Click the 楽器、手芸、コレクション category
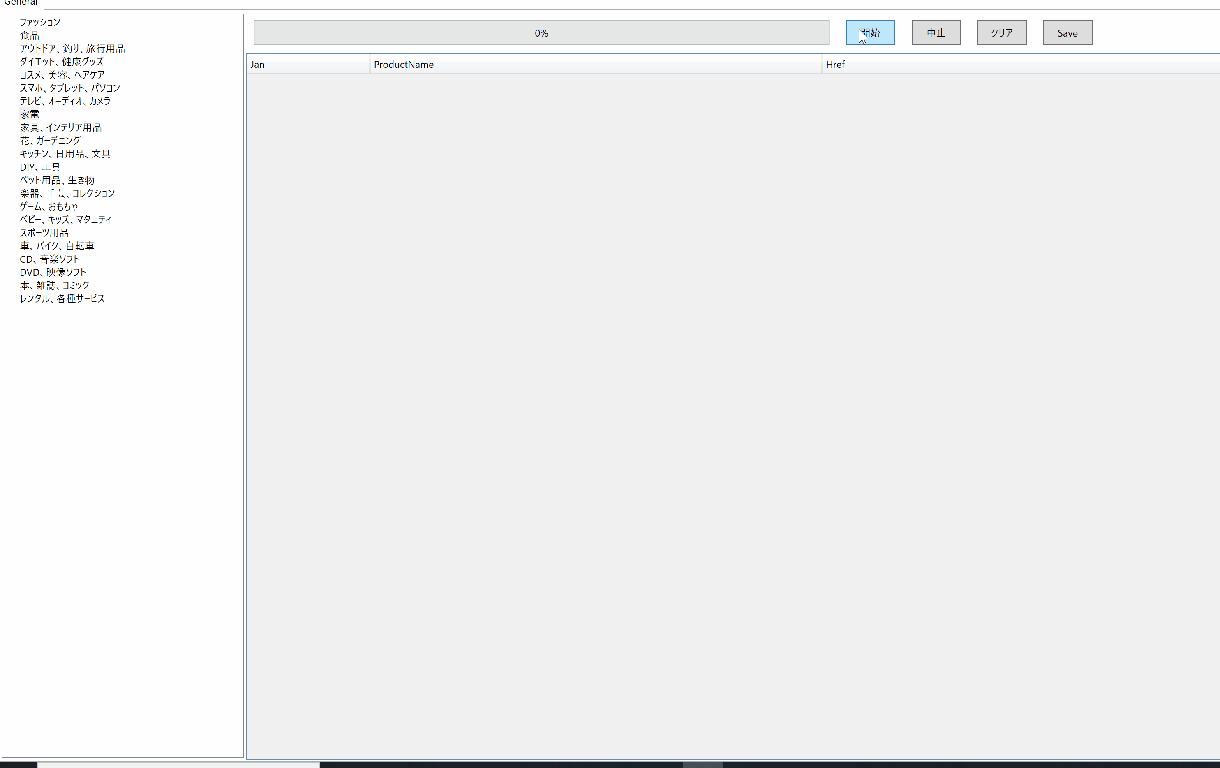This screenshot has height=768, width=1220. coord(67,193)
